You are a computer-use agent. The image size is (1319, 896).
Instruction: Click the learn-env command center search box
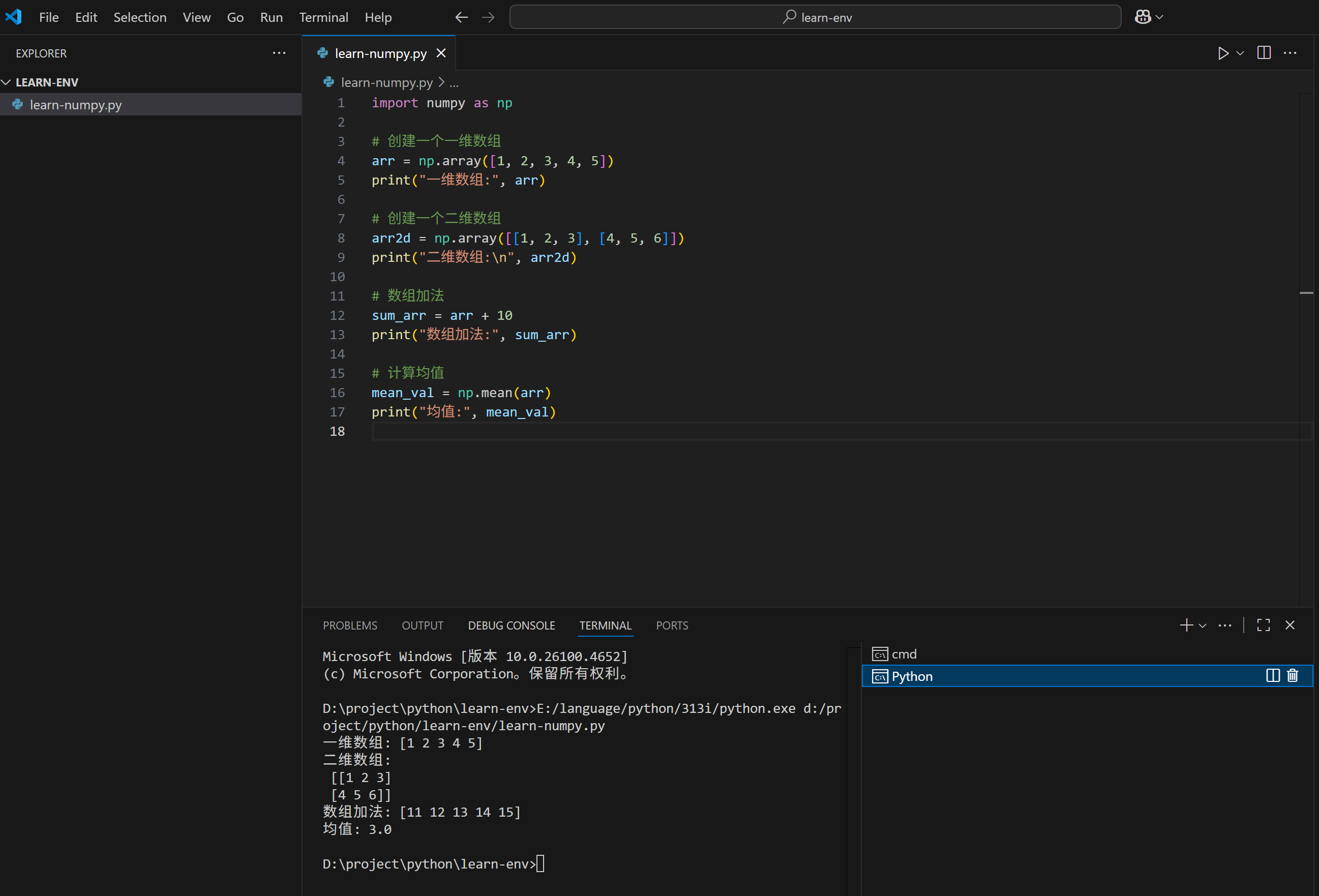[x=815, y=17]
